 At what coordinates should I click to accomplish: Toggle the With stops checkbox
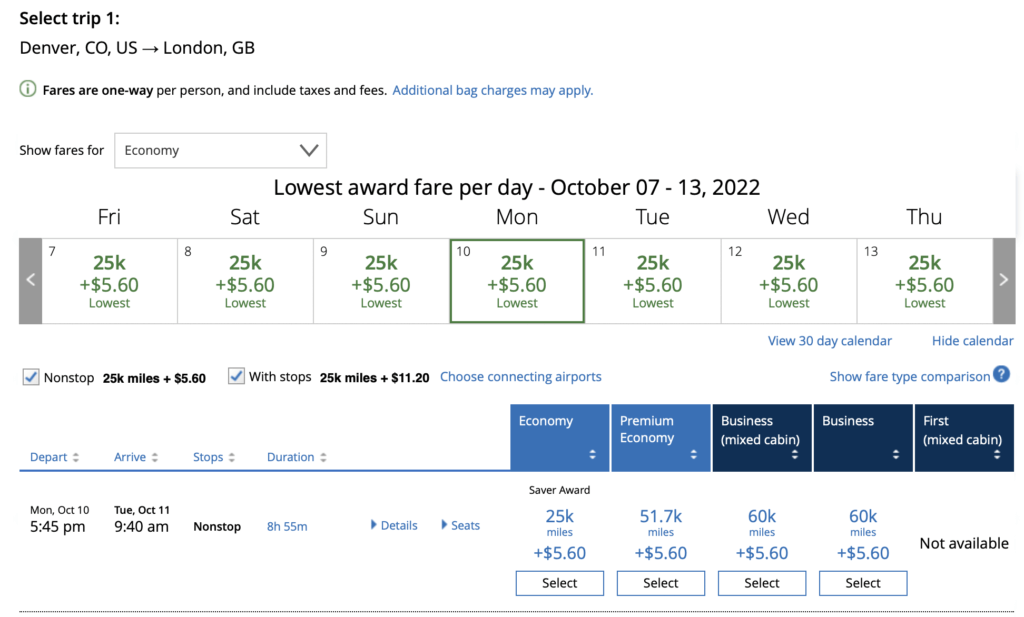coord(236,377)
